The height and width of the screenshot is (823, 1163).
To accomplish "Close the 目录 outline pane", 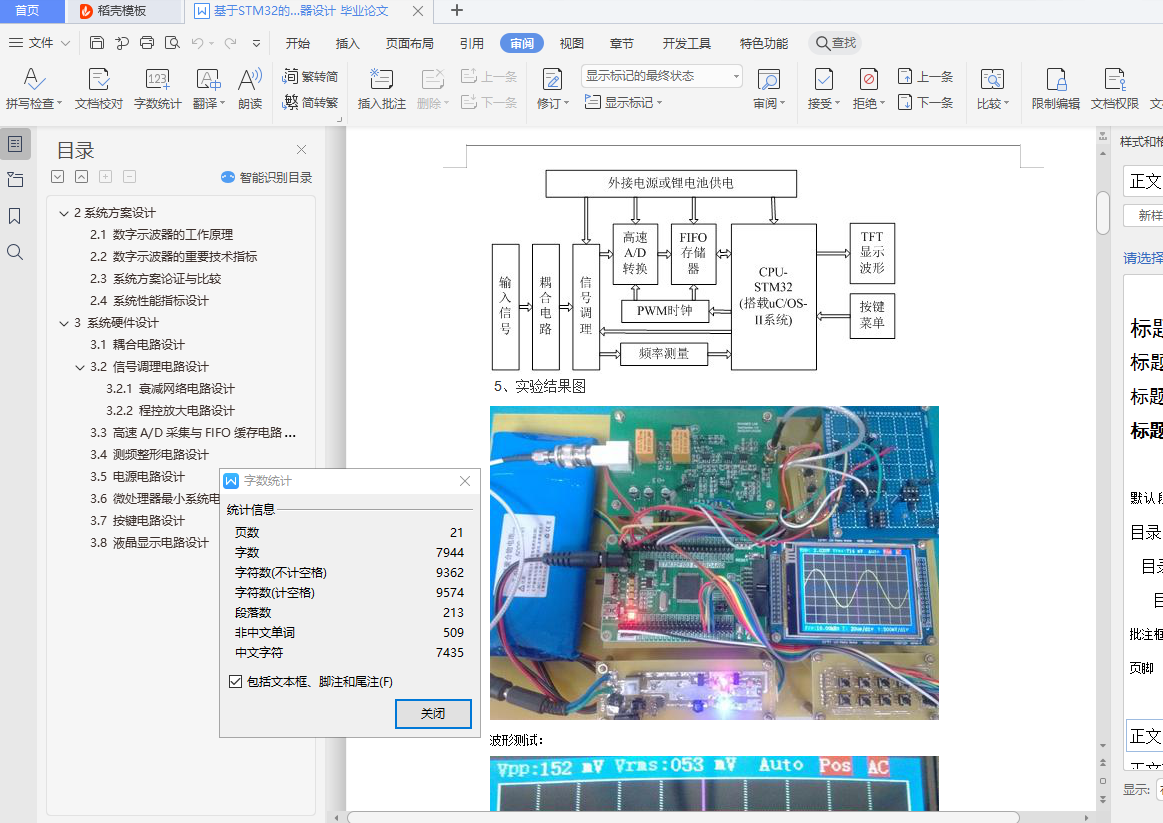I will (x=301, y=150).
